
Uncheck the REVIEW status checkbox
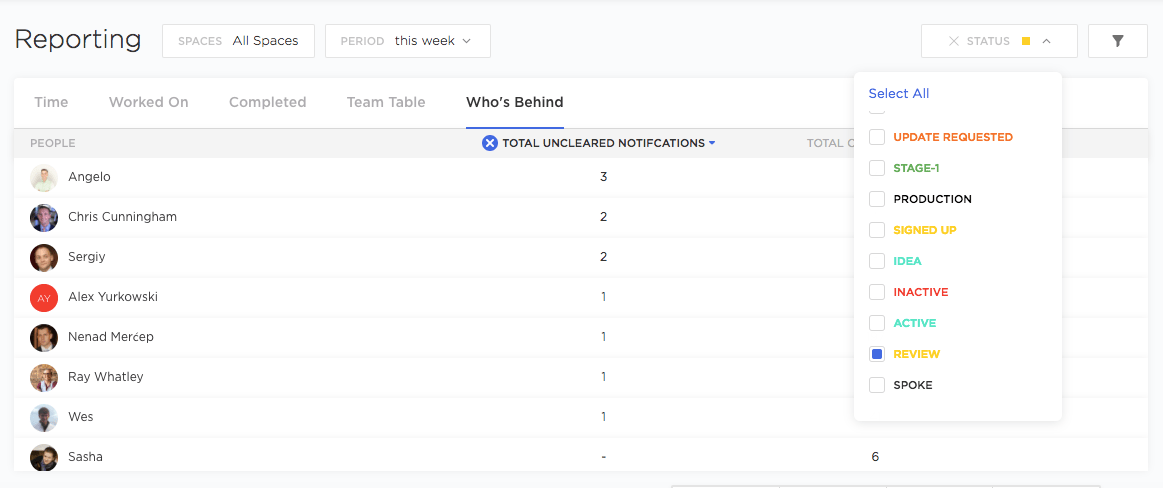point(877,354)
